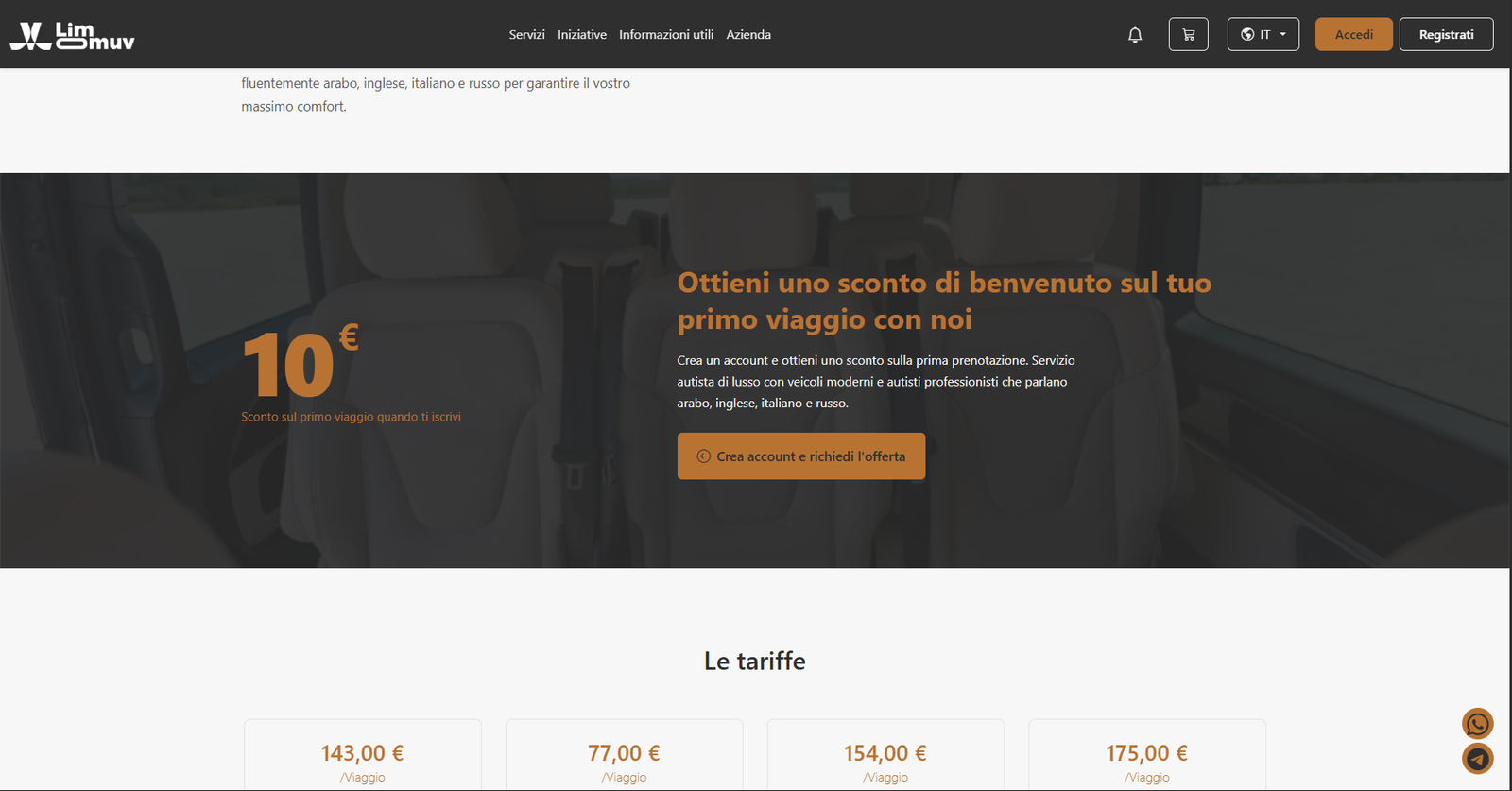Screen dimensions: 1512x791
Task: Open the shopping cart
Action: (1188, 34)
